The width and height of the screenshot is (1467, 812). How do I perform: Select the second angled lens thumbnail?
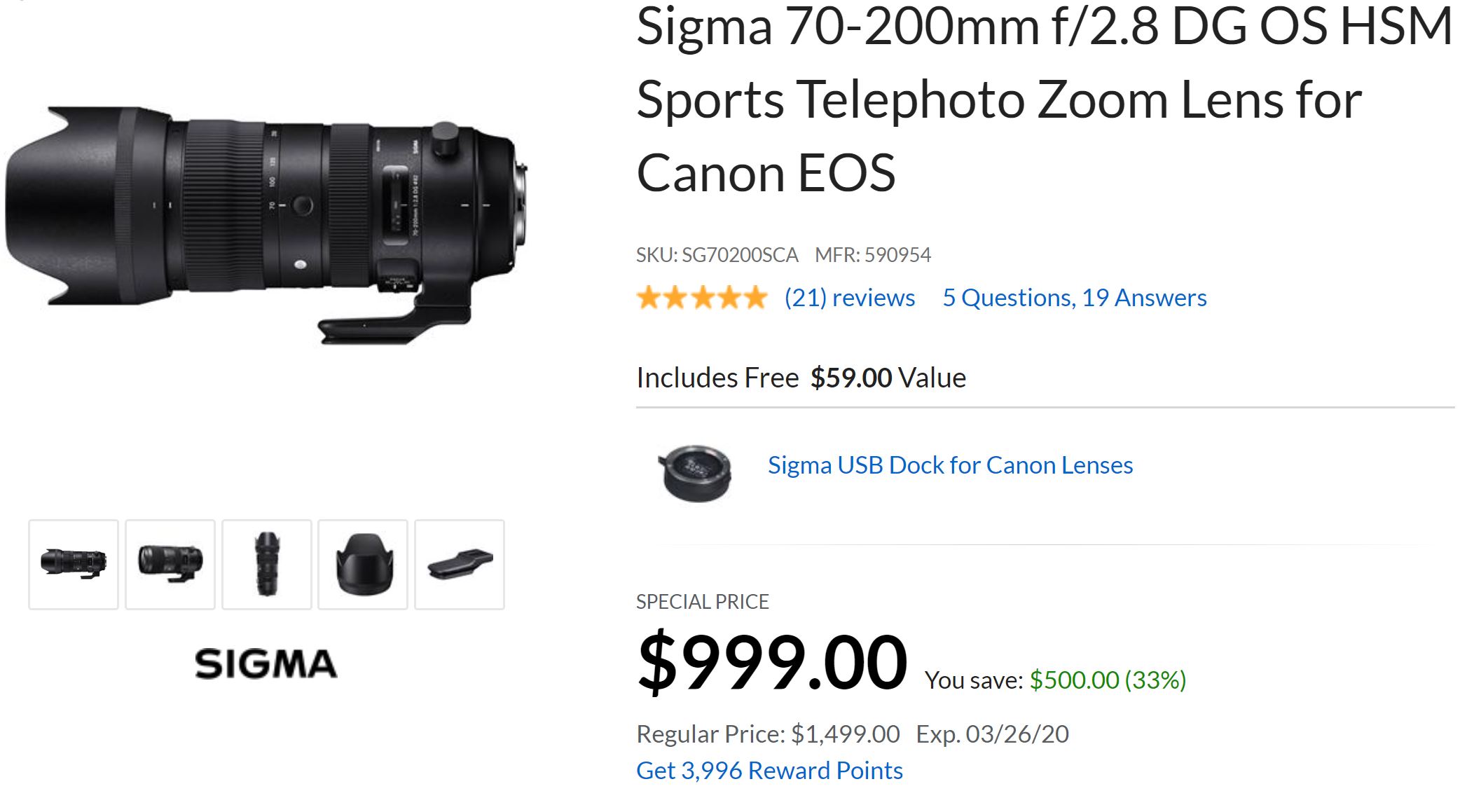click(170, 564)
